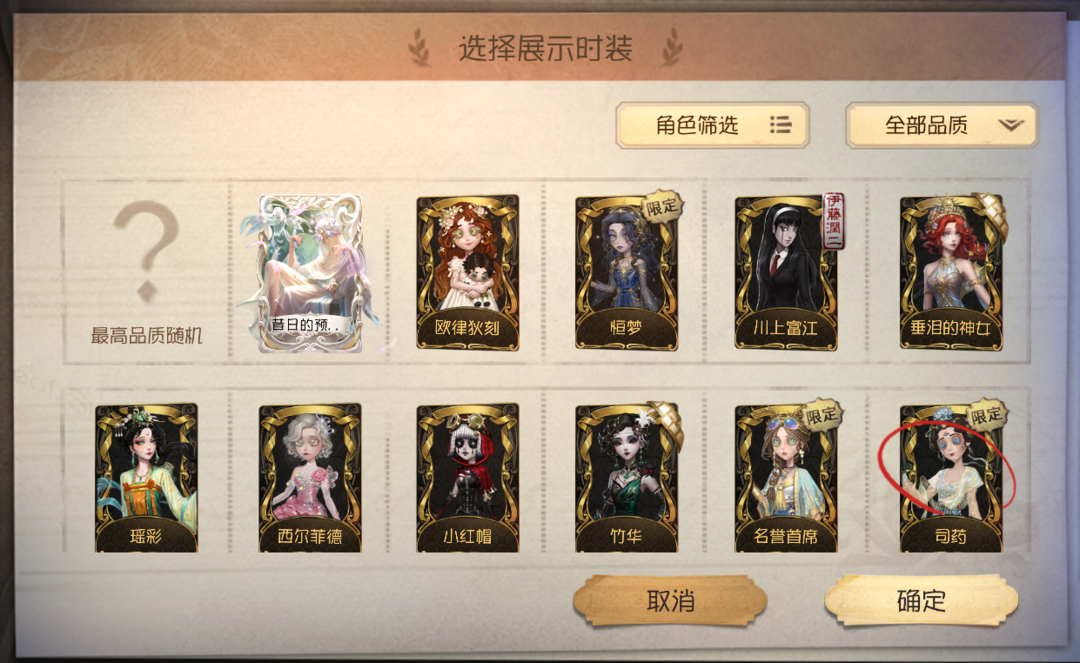Pick the 西尔菲德 costume card
The image size is (1080, 663).
click(310, 478)
